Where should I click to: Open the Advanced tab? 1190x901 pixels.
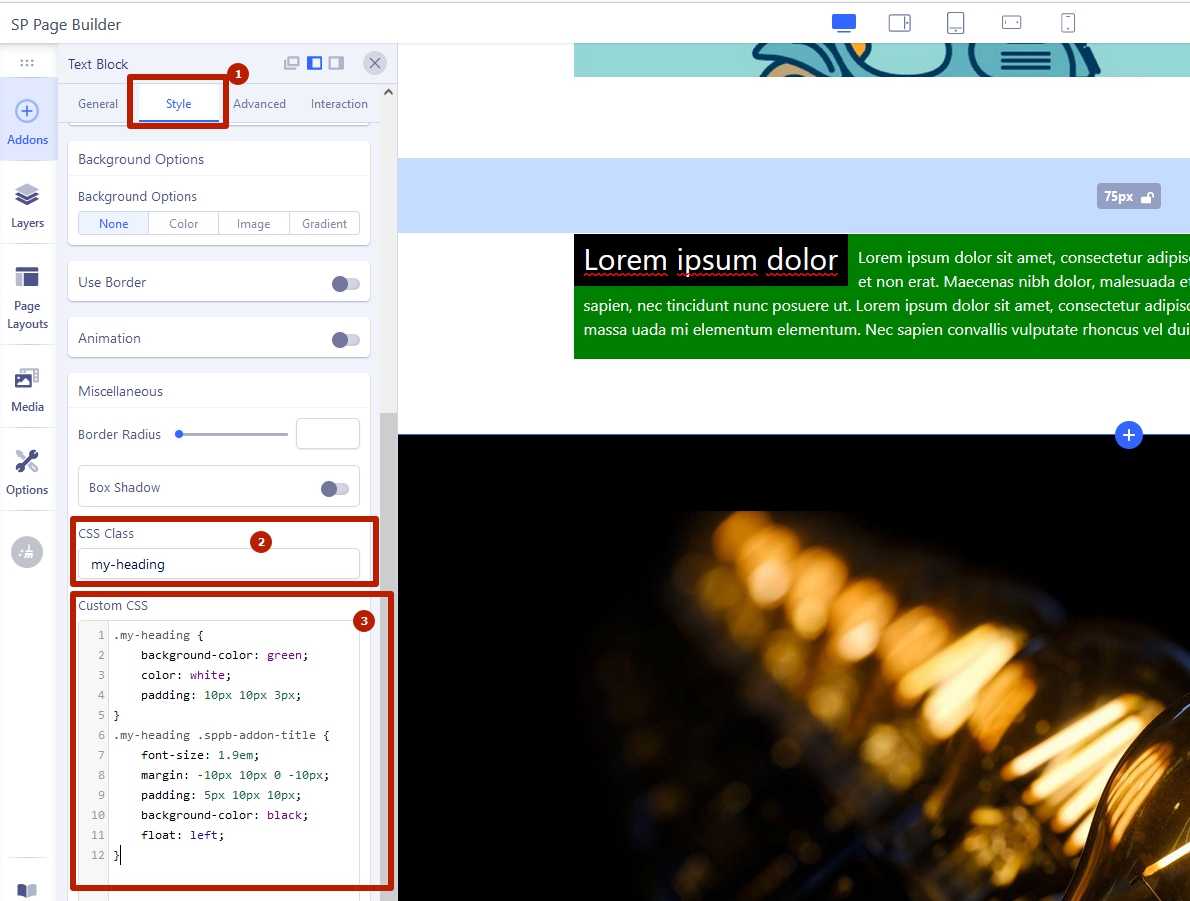point(259,104)
